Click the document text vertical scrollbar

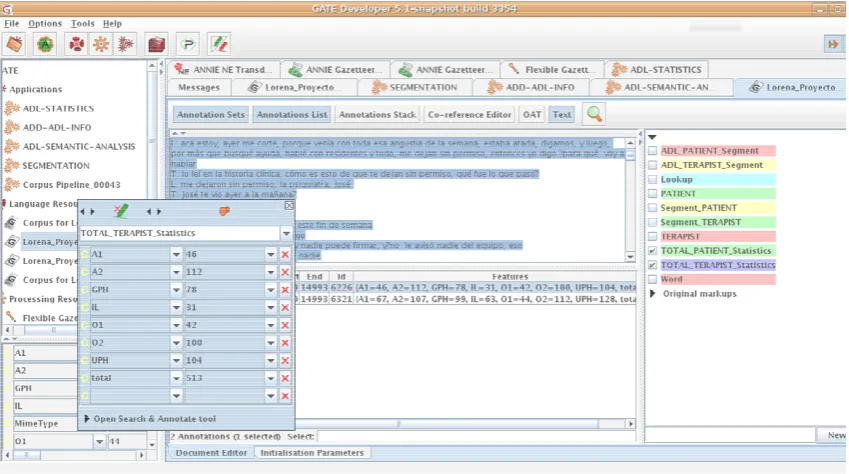(x=630, y=199)
